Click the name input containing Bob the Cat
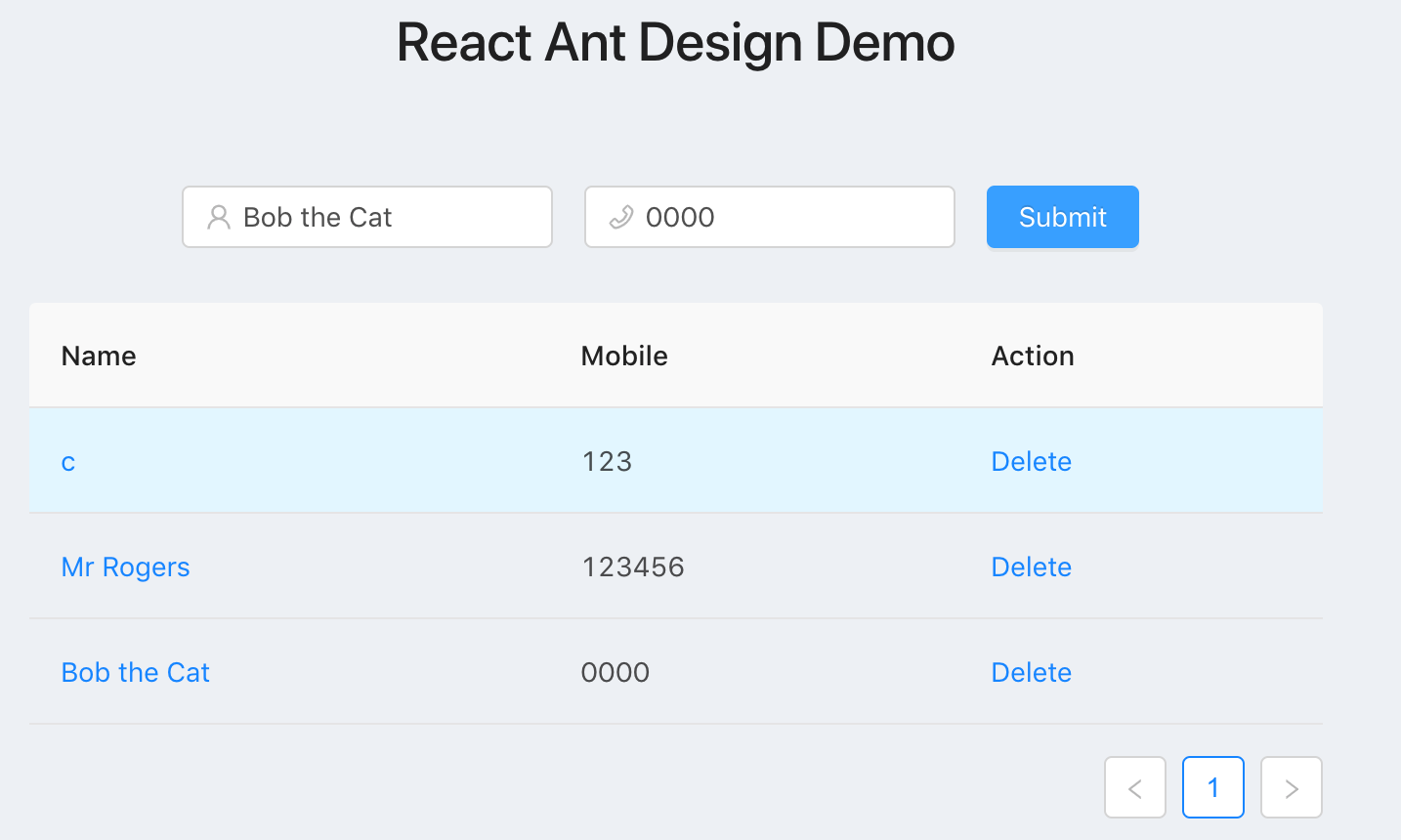Screen dimensions: 1401x840 (366, 217)
